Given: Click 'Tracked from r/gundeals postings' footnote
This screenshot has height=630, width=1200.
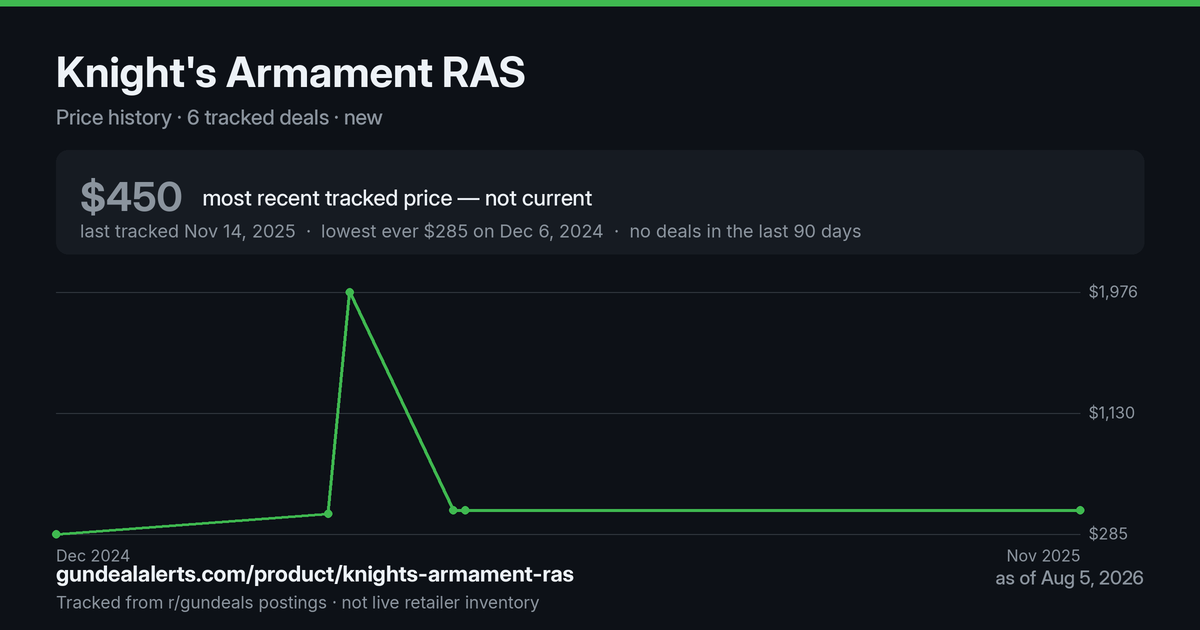Looking at the screenshot, I should (x=191, y=602).
